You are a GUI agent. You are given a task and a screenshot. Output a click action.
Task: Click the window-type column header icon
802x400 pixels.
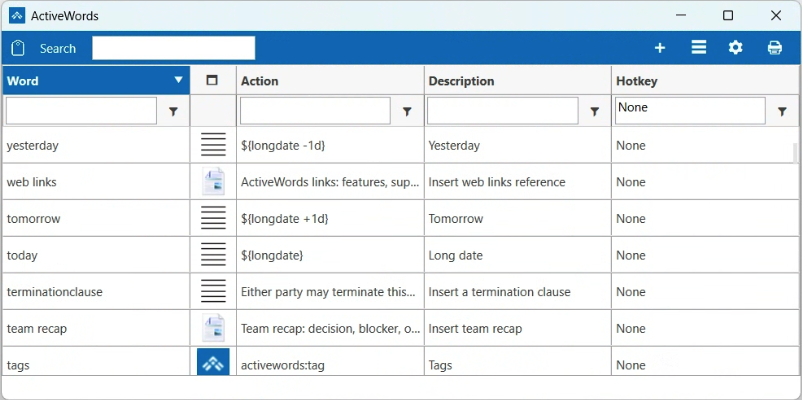click(x=212, y=80)
